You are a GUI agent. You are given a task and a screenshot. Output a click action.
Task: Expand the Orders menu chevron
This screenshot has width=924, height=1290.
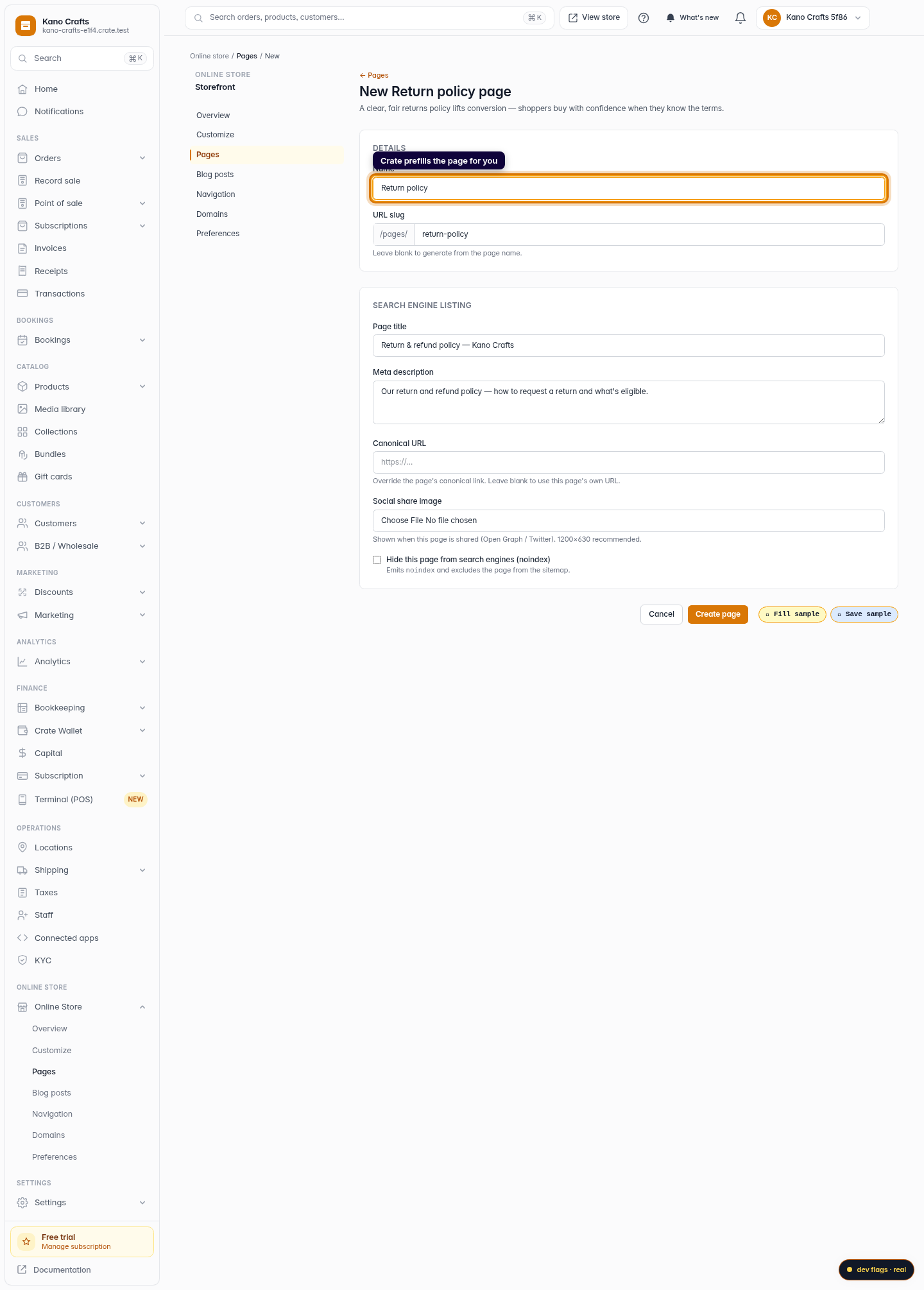click(142, 159)
